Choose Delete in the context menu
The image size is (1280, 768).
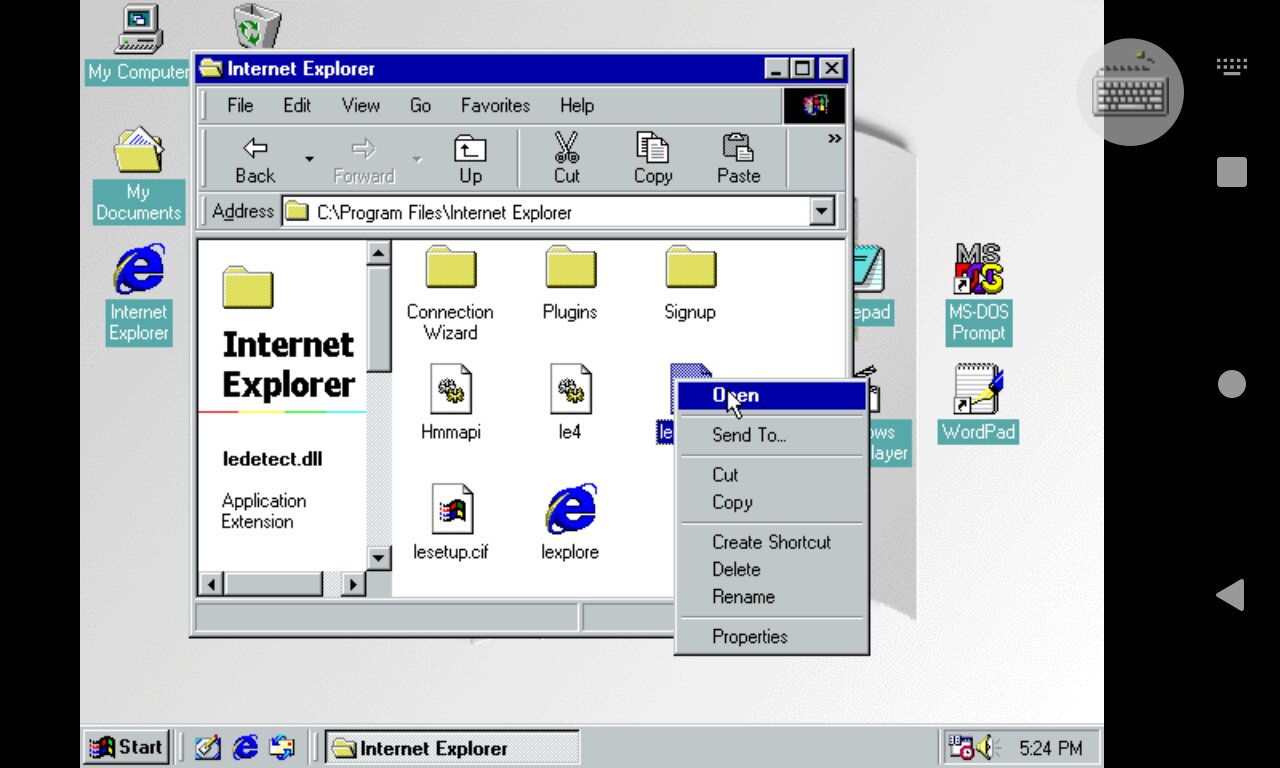(772, 569)
